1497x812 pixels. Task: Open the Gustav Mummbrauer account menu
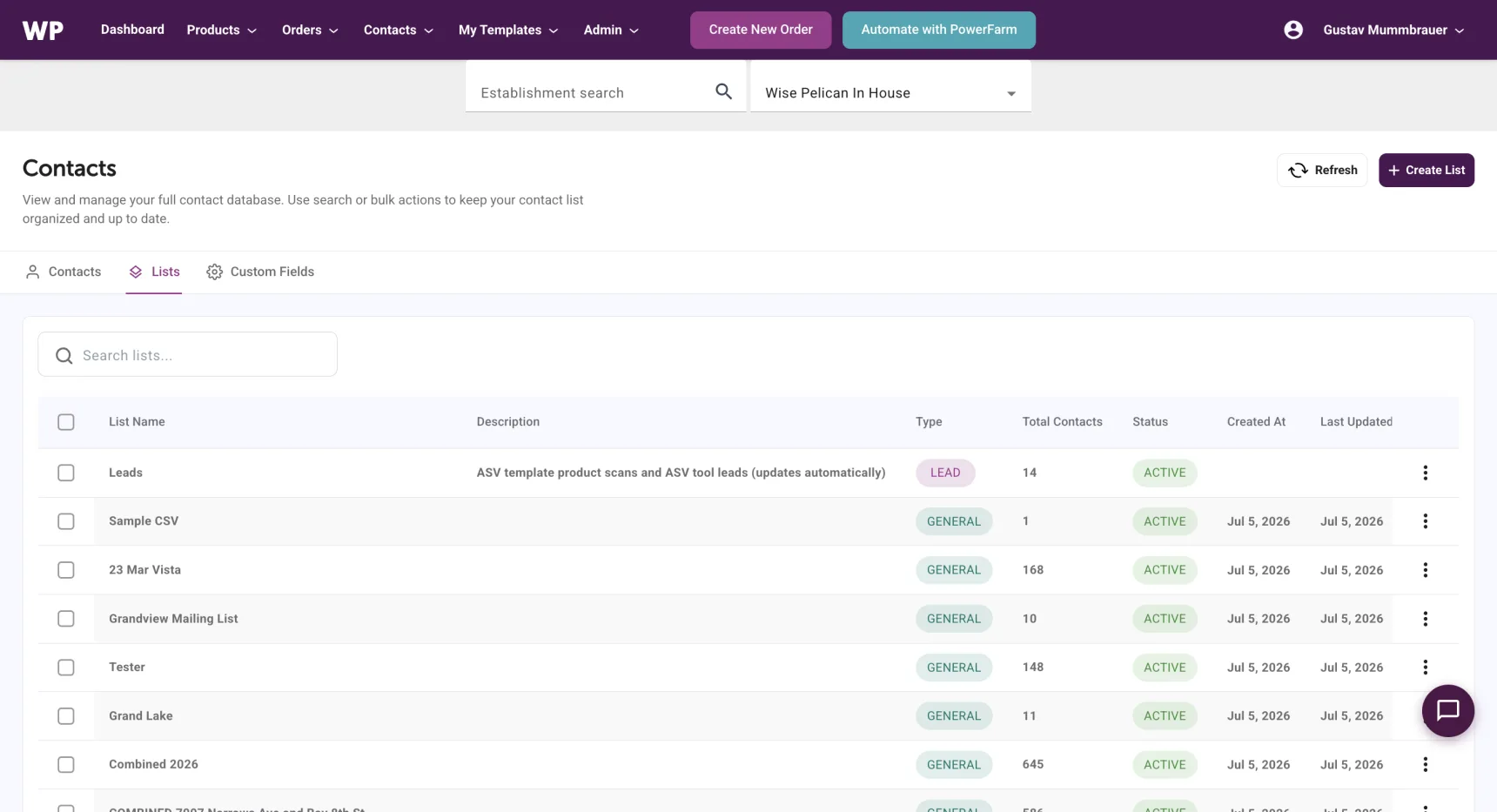click(x=1393, y=30)
